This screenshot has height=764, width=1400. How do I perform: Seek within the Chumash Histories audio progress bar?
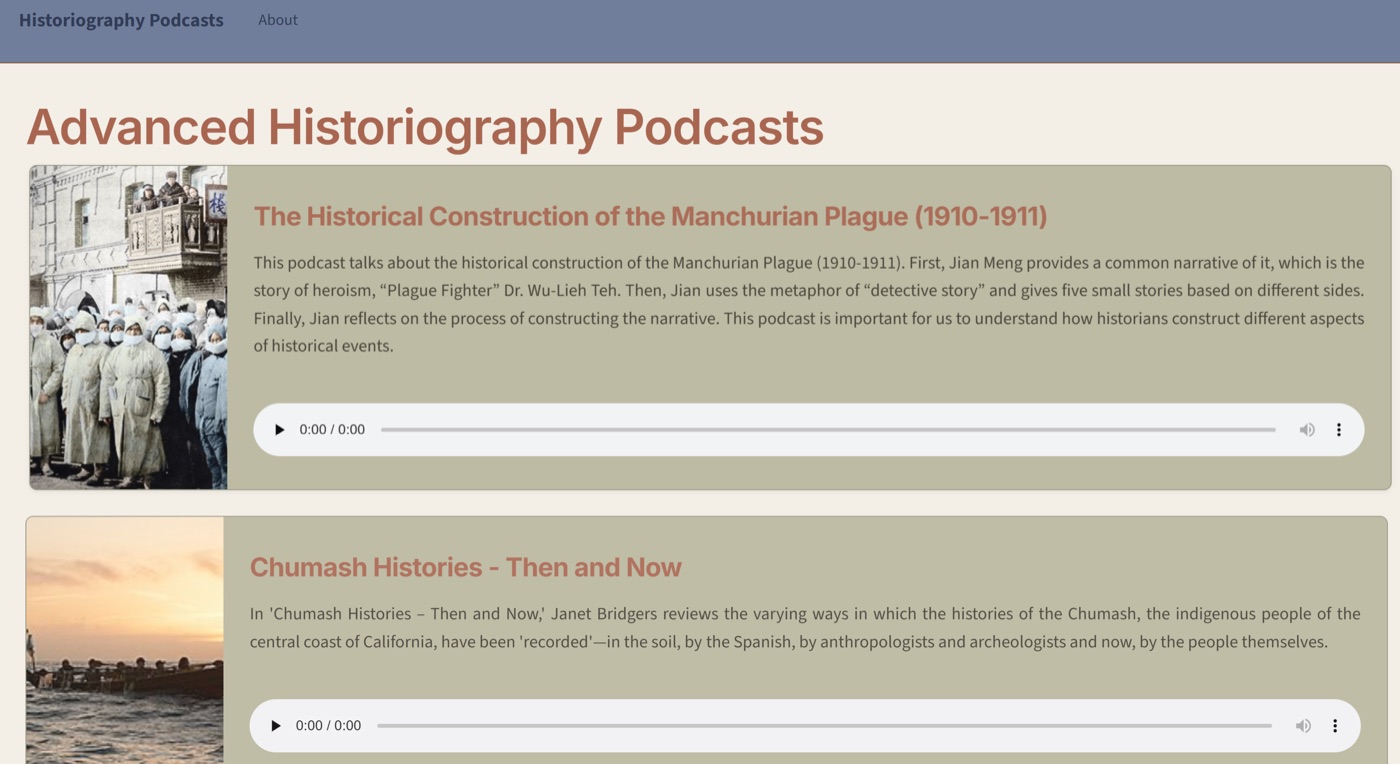point(824,726)
